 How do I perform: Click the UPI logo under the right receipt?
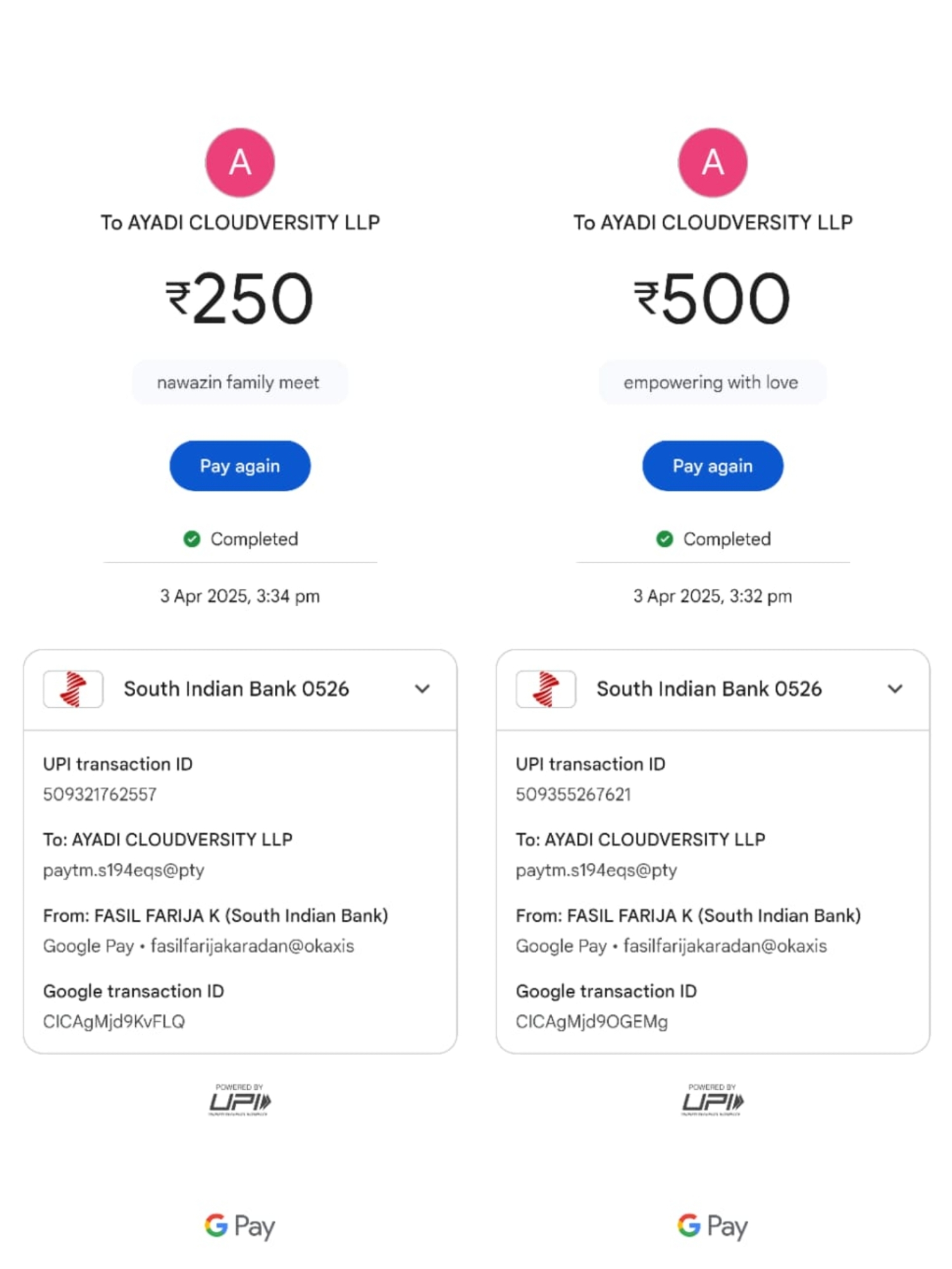tap(712, 1100)
